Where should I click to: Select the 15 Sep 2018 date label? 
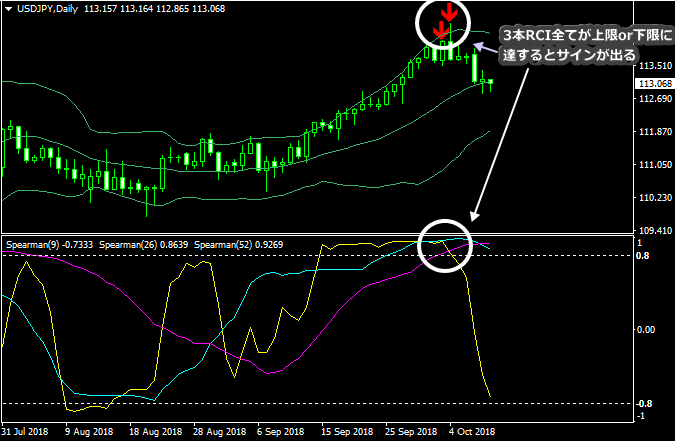tap(347, 432)
